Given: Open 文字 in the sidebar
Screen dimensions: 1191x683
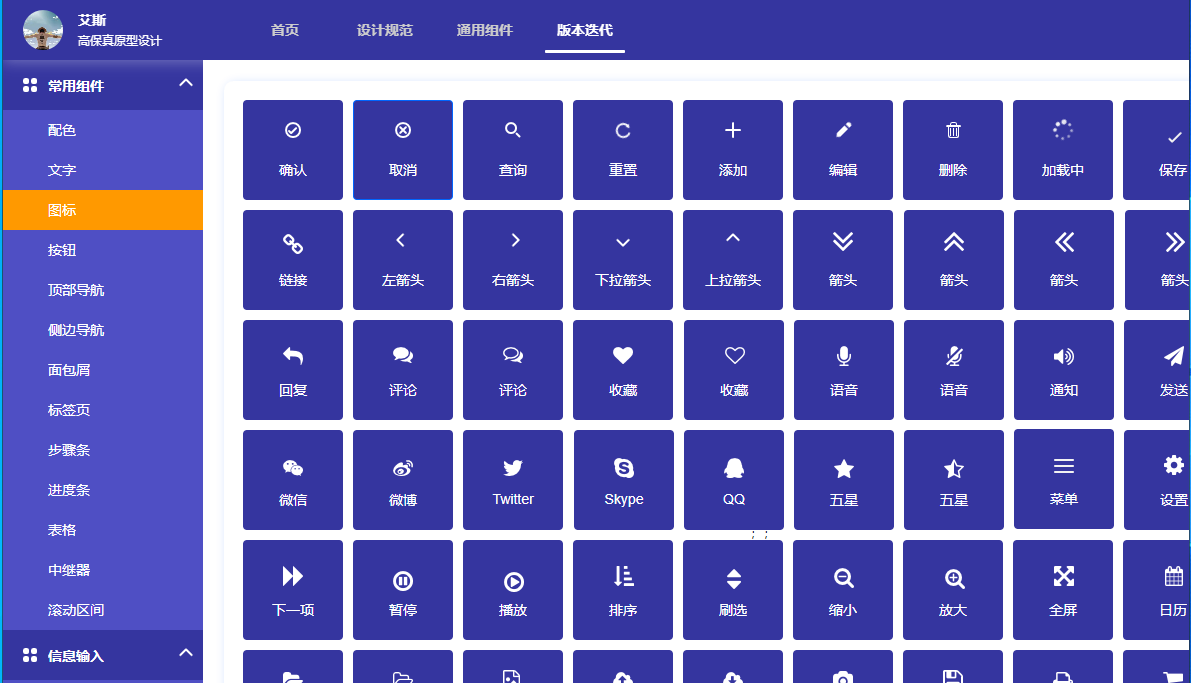Looking at the screenshot, I should click(x=103, y=170).
